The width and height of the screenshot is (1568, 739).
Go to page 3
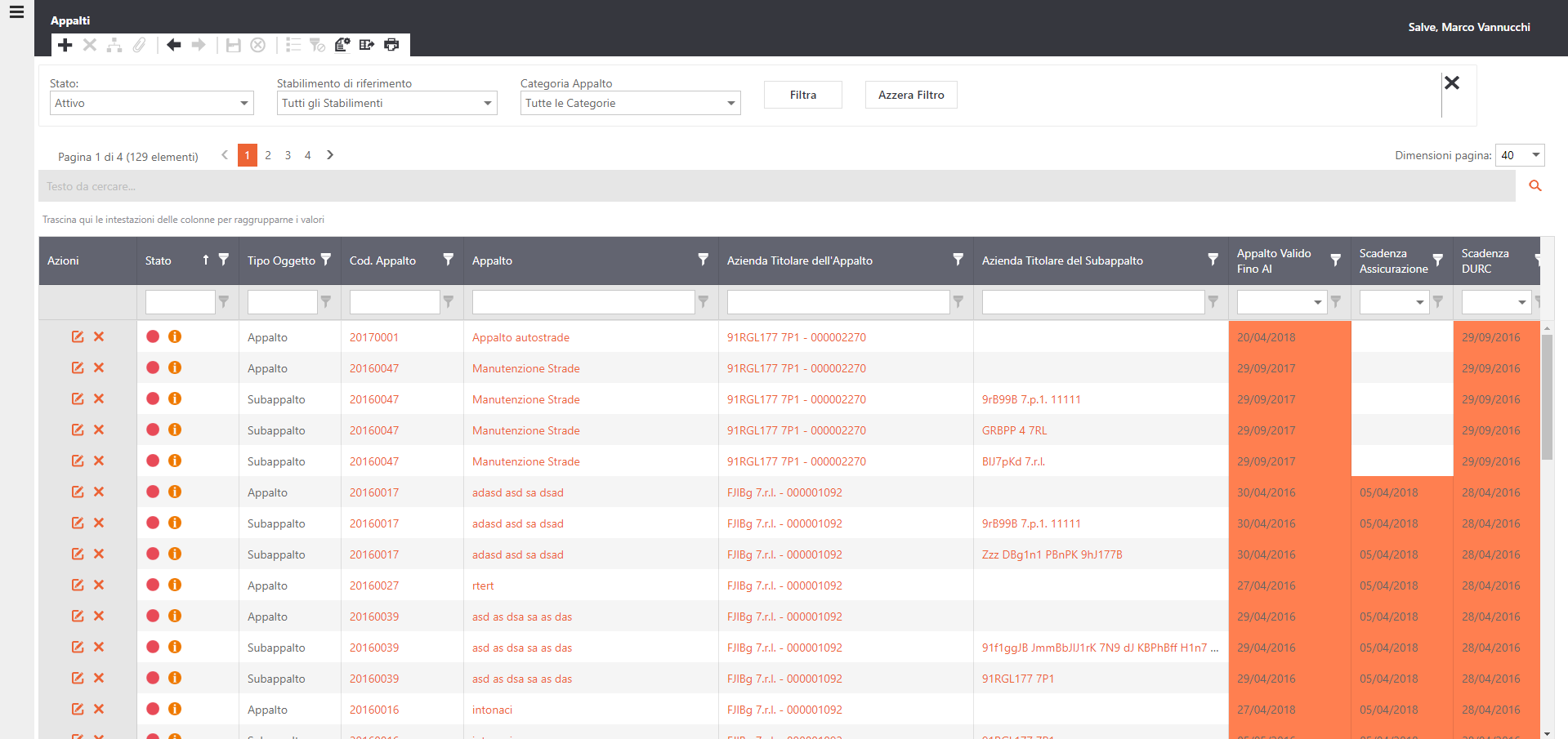pyautogui.click(x=288, y=155)
